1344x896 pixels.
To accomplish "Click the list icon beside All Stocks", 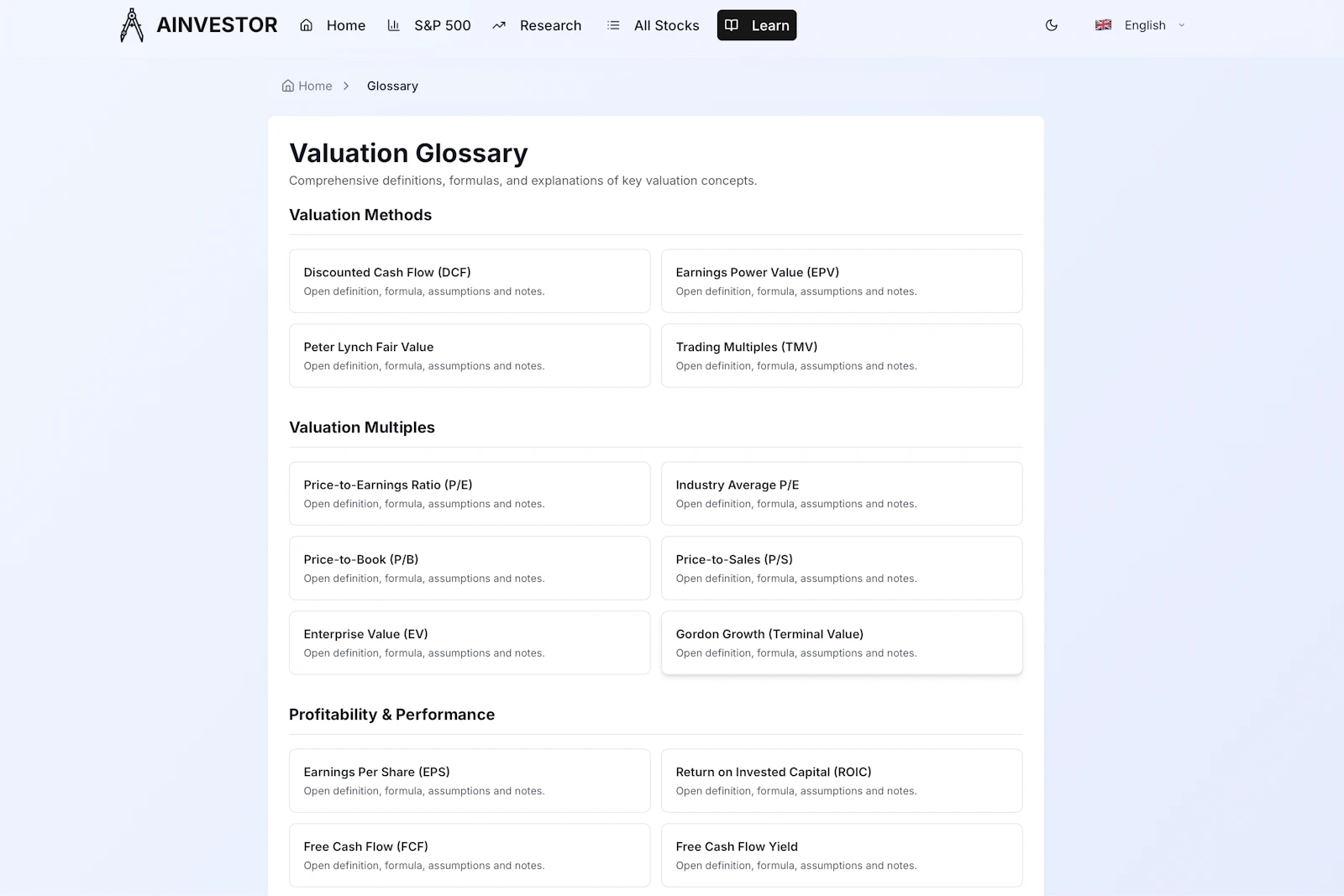I will pos(613,25).
